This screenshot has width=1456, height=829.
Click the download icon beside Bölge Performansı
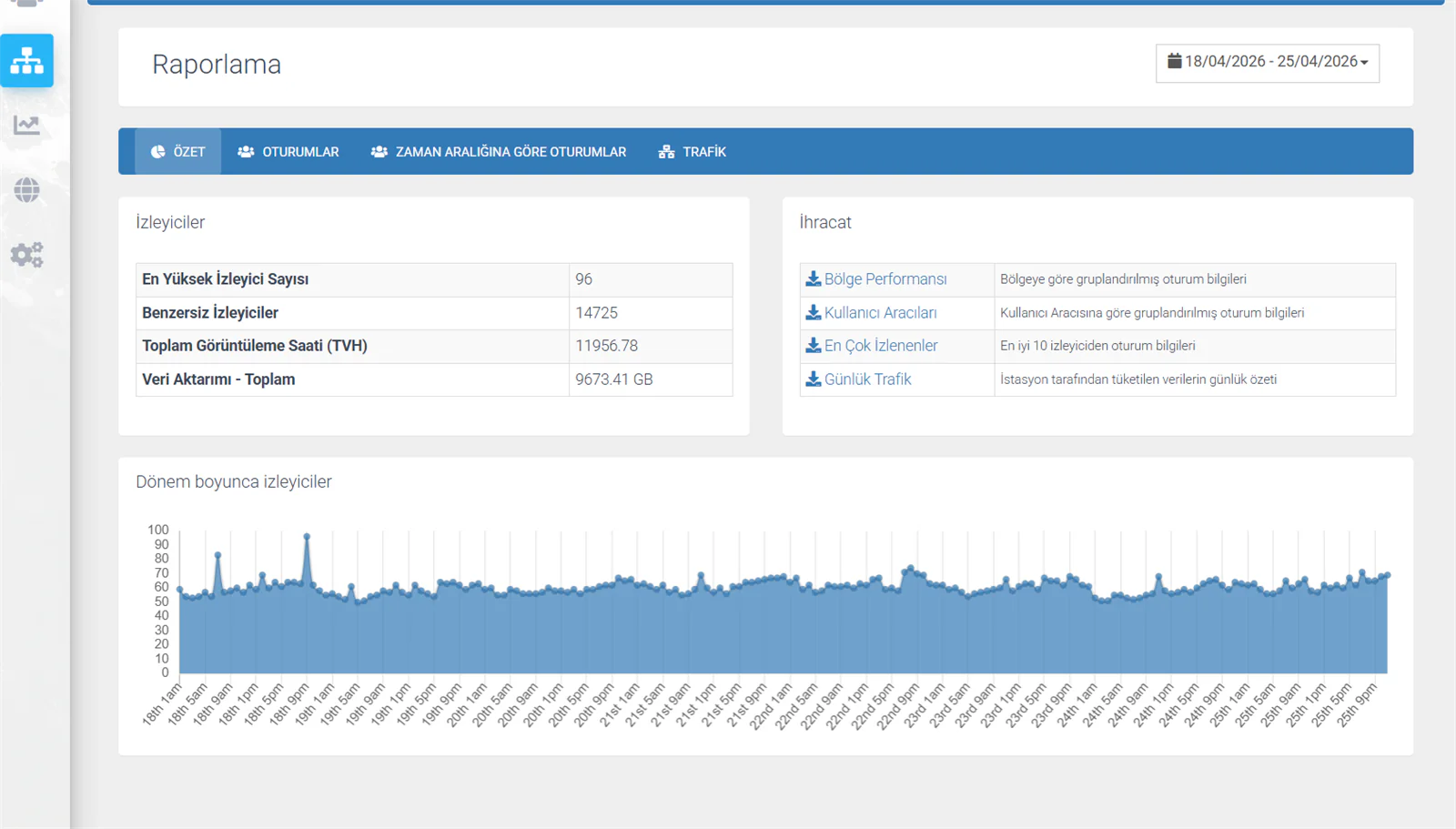(814, 278)
